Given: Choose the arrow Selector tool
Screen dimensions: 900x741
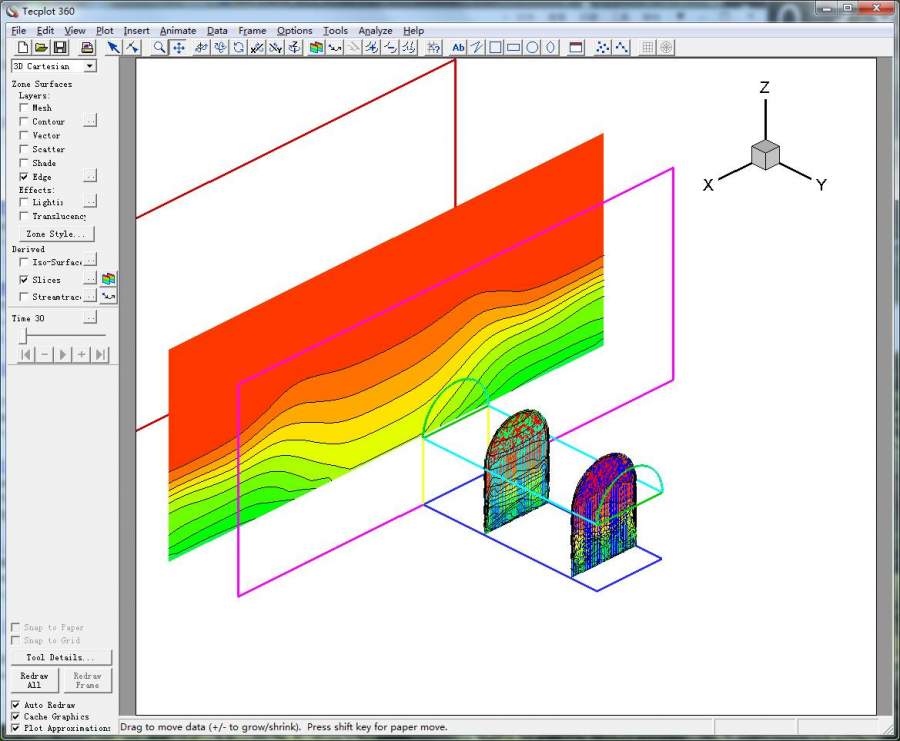Looking at the screenshot, I should [x=113, y=47].
